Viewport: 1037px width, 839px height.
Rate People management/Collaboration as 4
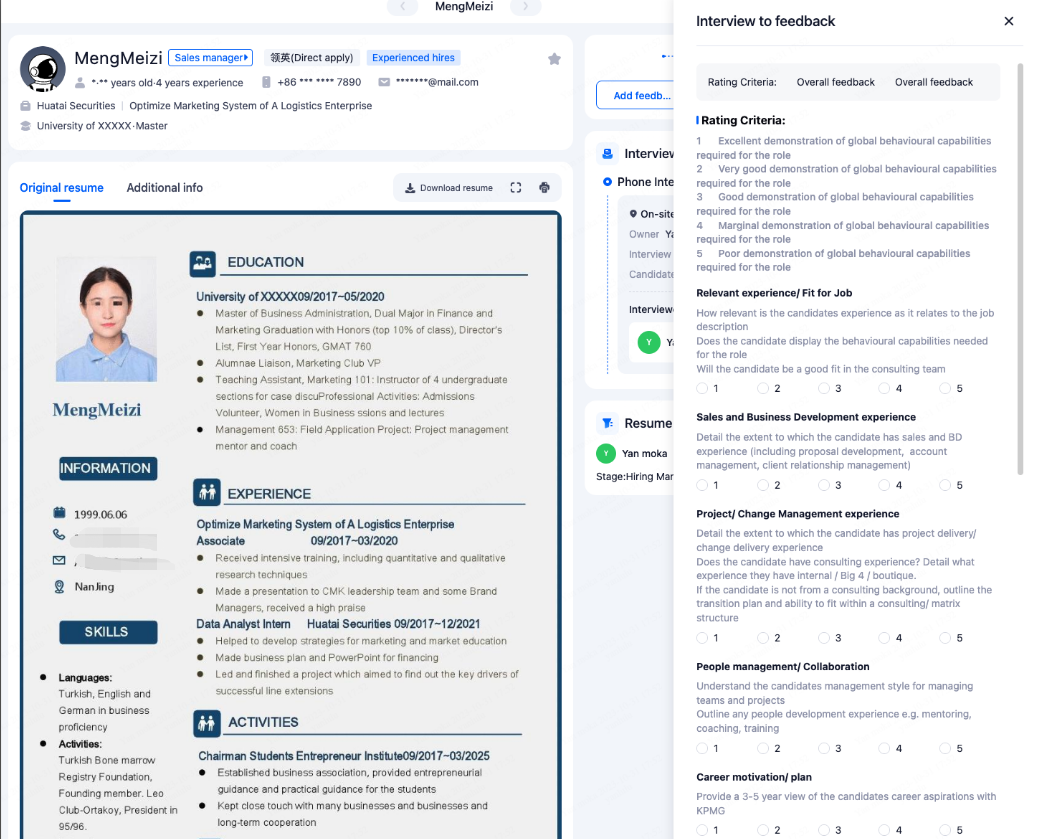pyautogui.click(x=884, y=748)
